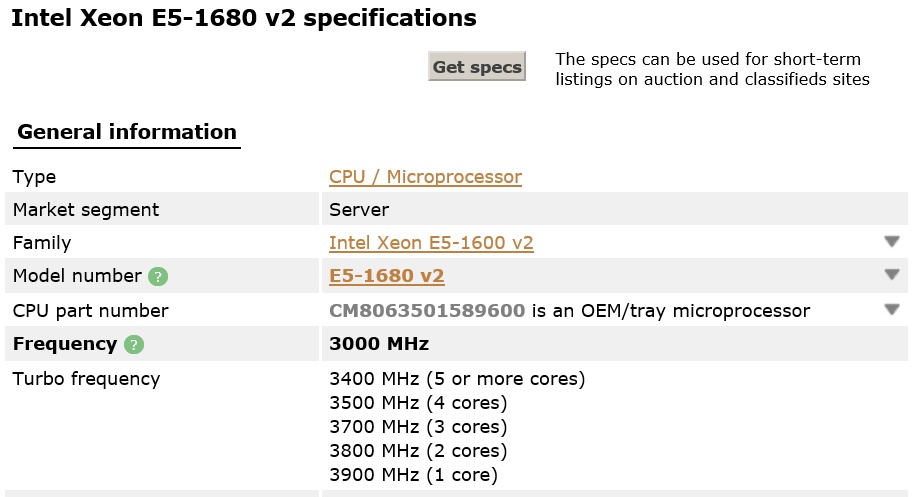Click the Intel Xeon E5-1680 v2 specifications title
The width and height of the screenshot is (913, 497).
point(244,18)
